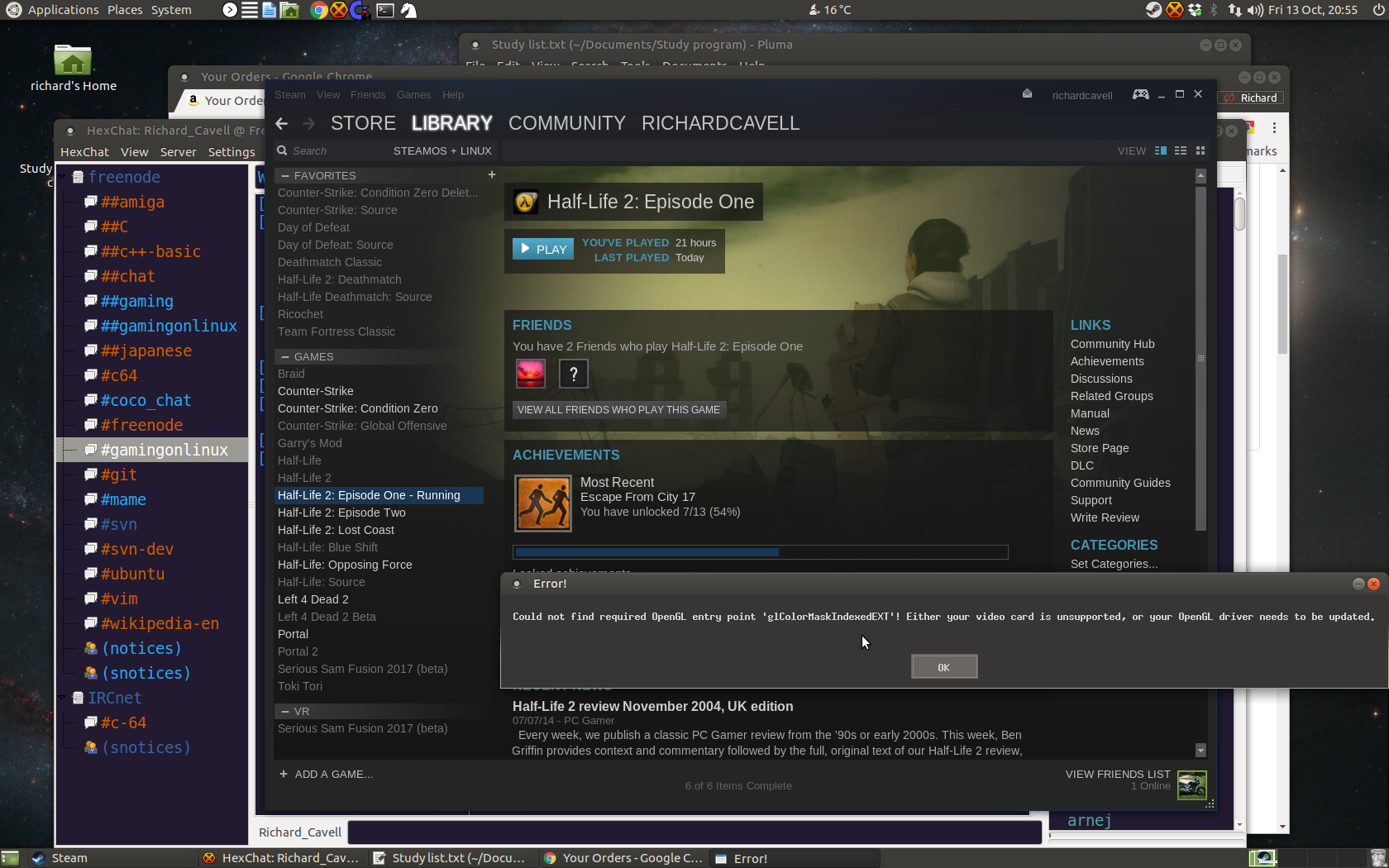Collapse the FAVORITES category in Steam
Screen dimensions: 1389x868
(285, 176)
